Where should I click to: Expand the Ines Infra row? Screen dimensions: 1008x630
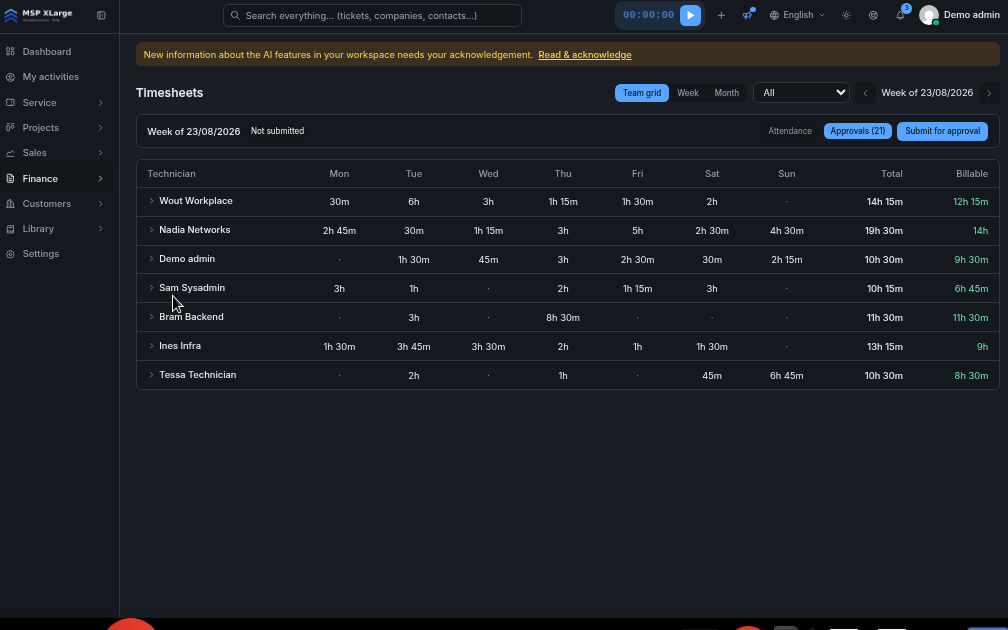(151, 346)
